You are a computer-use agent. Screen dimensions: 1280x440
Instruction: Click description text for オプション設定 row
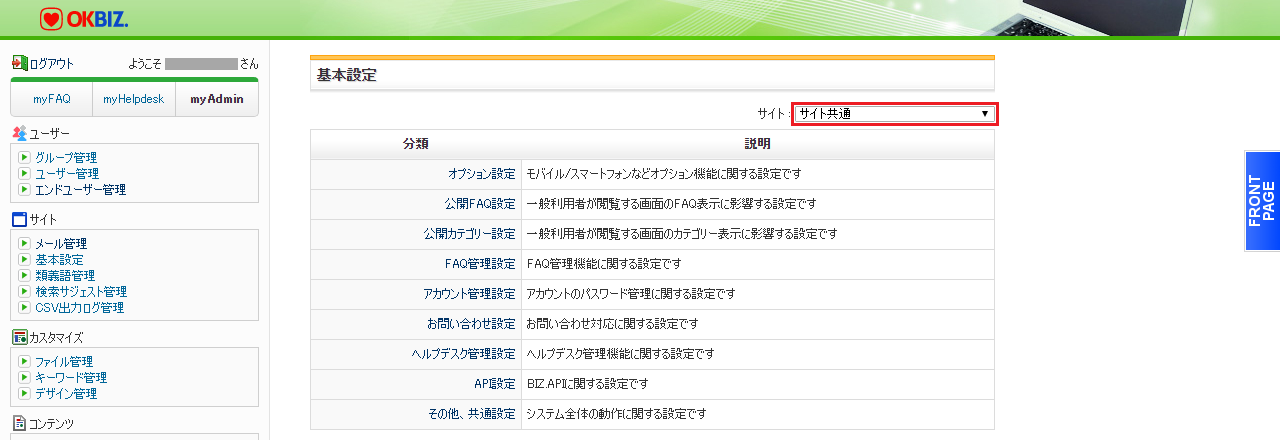pyautogui.click(x=664, y=174)
